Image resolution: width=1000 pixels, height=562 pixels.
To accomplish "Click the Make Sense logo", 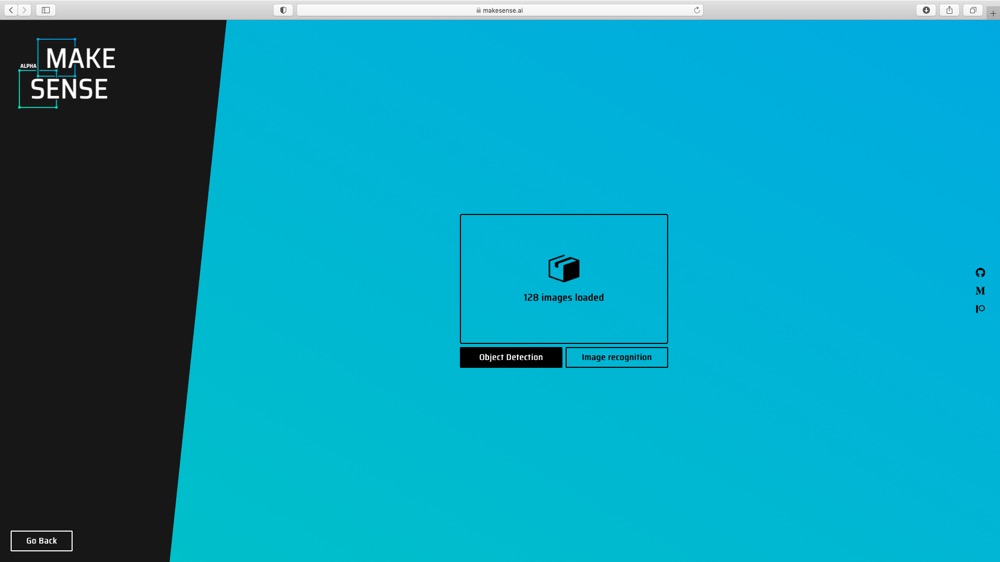I will coord(68,74).
